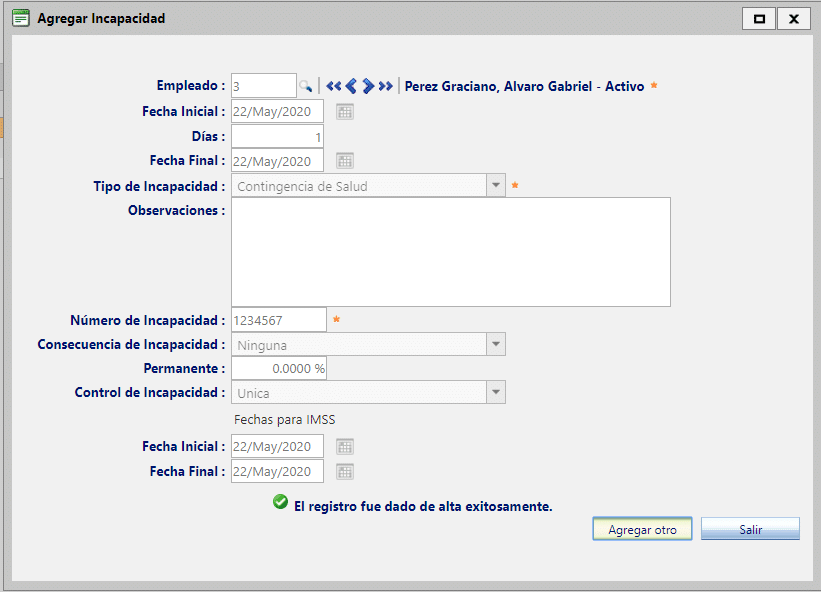The width and height of the screenshot is (821, 592).
Task: Go to first employee record
Action: point(334,86)
